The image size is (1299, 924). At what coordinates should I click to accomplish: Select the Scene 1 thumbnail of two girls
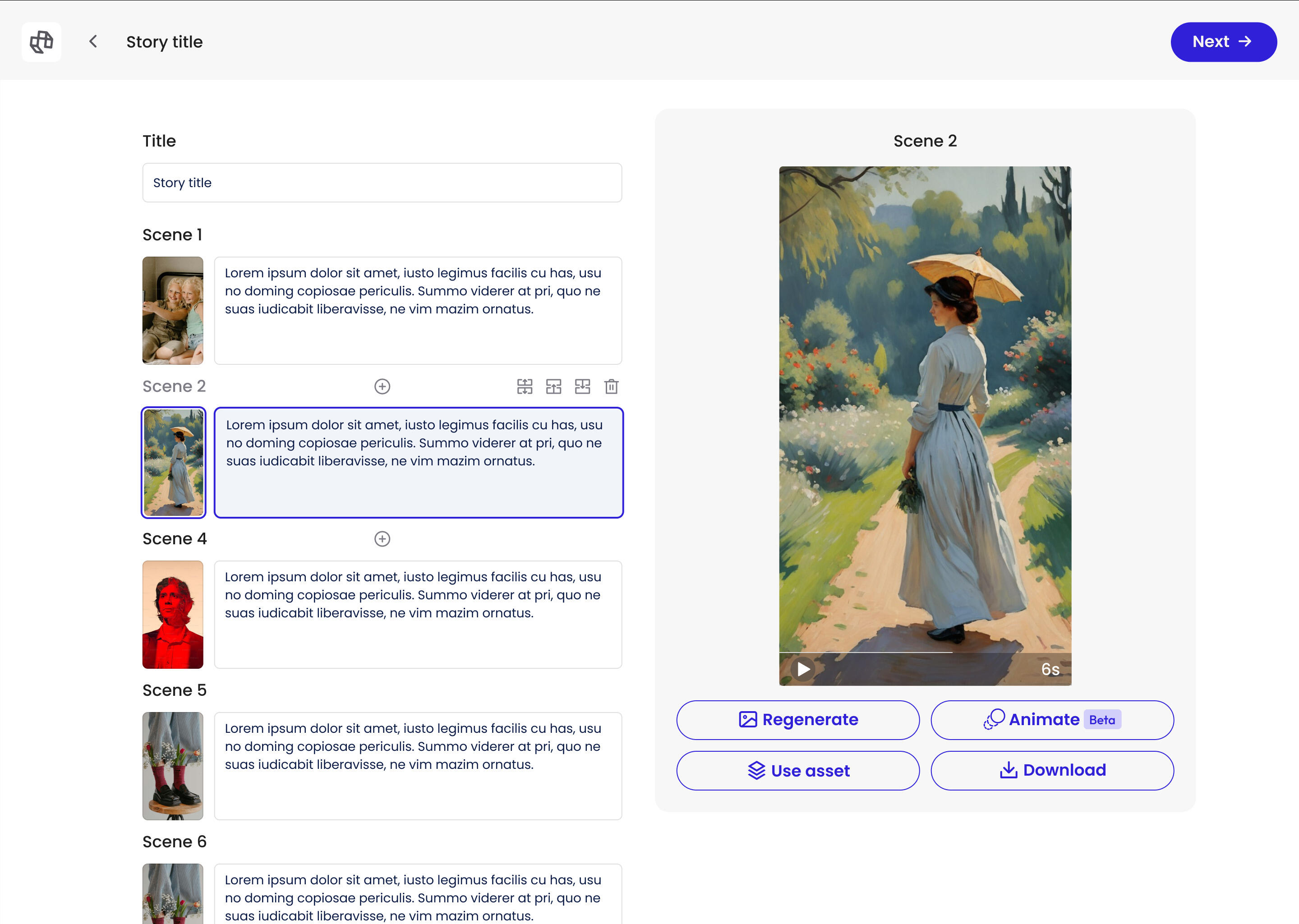point(173,310)
